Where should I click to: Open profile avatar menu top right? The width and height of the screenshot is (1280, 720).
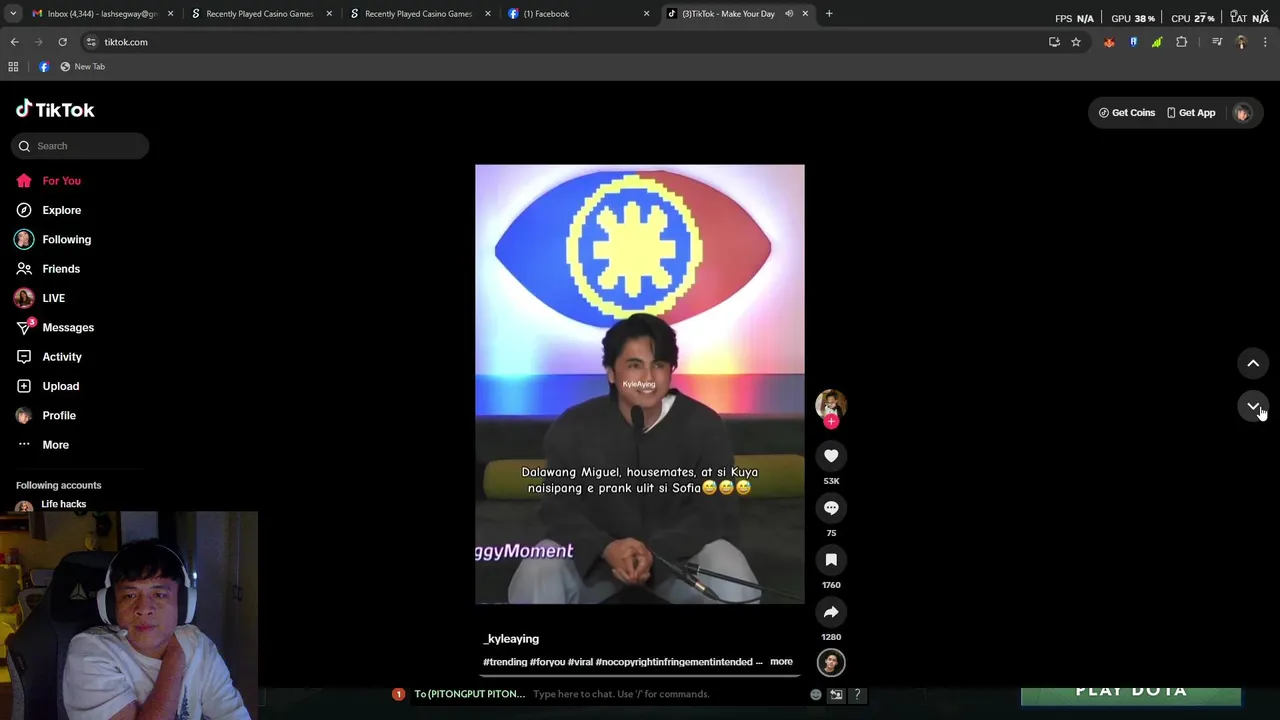point(1242,113)
